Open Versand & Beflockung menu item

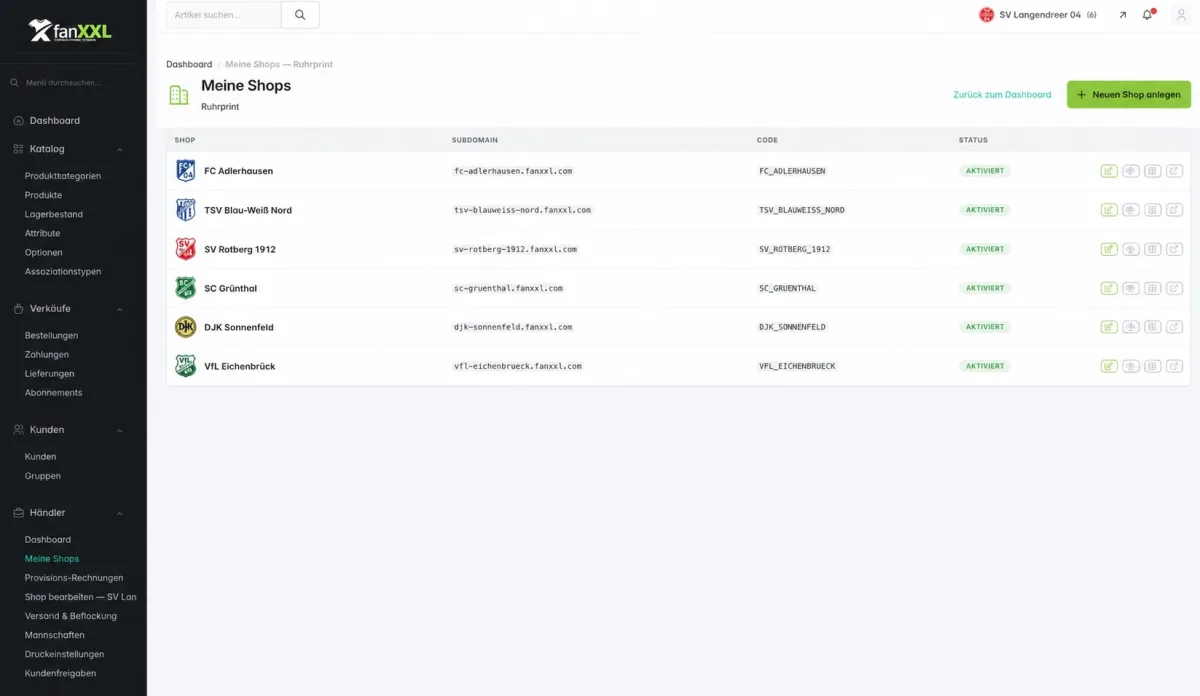[71, 616]
